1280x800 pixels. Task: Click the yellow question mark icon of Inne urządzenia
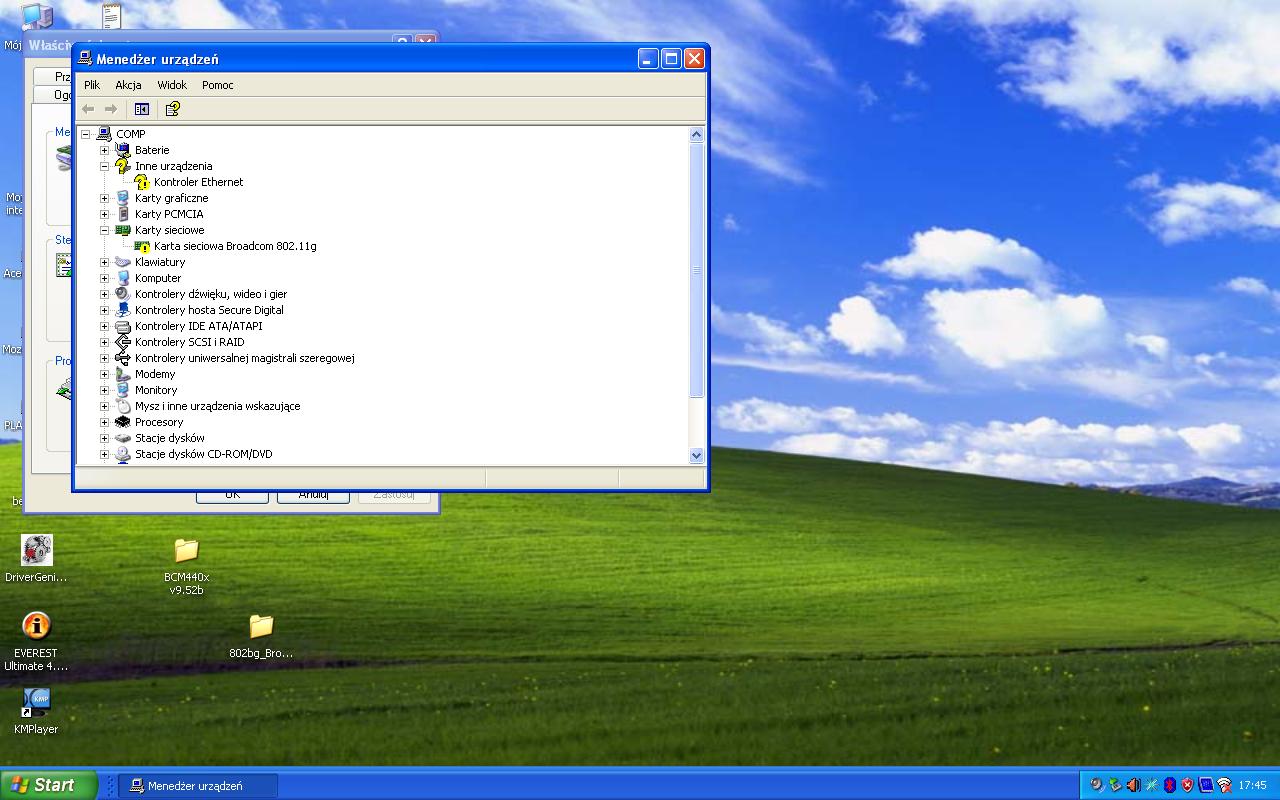coord(123,166)
